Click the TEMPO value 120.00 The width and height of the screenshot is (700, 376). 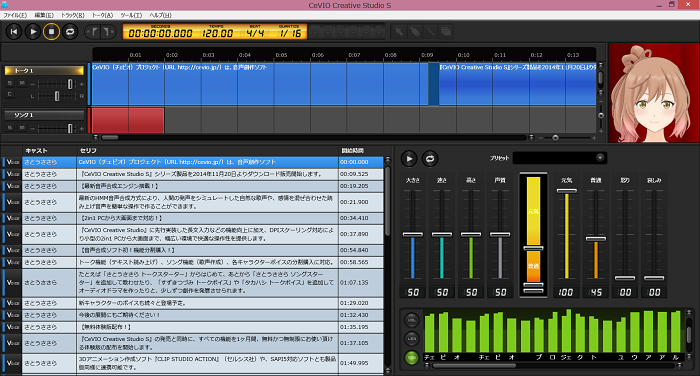pyautogui.click(x=217, y=33)
